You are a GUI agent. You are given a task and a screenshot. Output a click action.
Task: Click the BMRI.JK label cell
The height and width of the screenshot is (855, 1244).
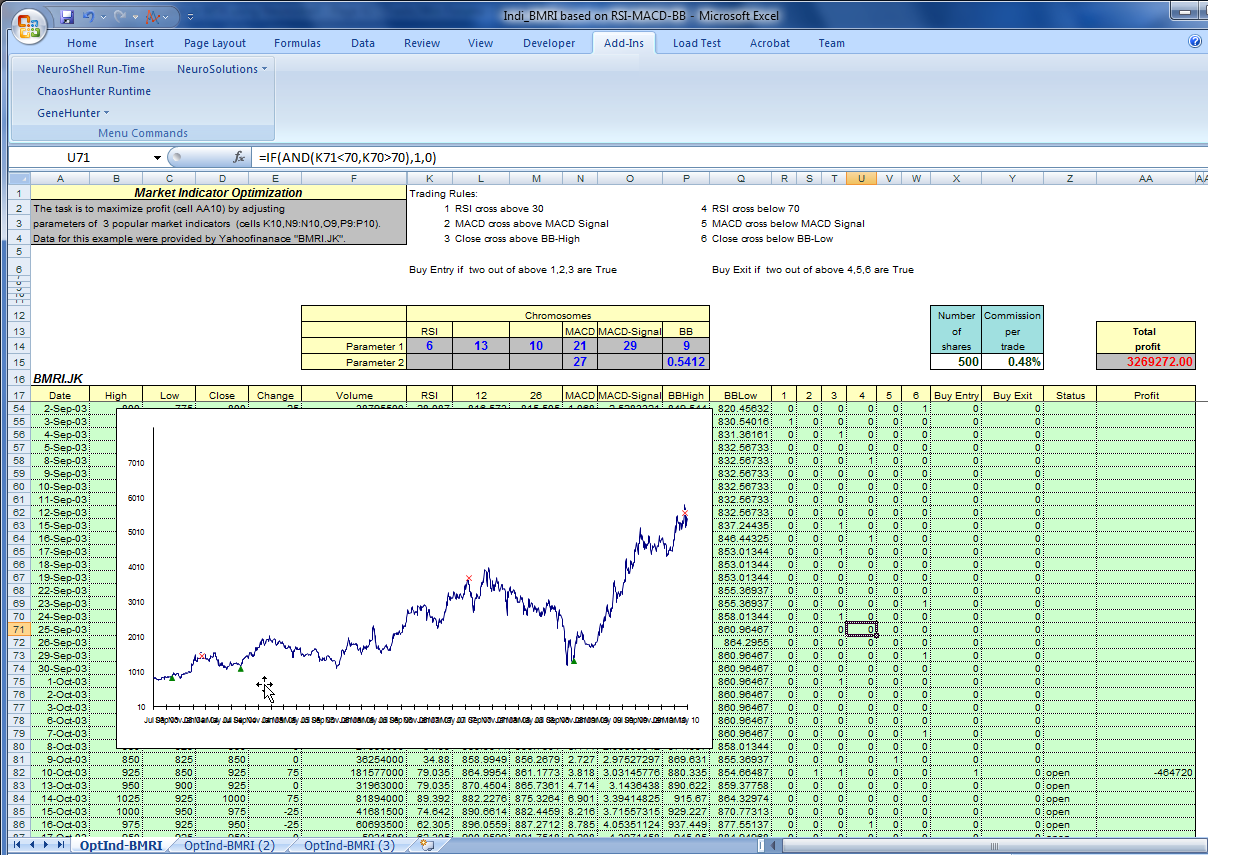point(59,380)
